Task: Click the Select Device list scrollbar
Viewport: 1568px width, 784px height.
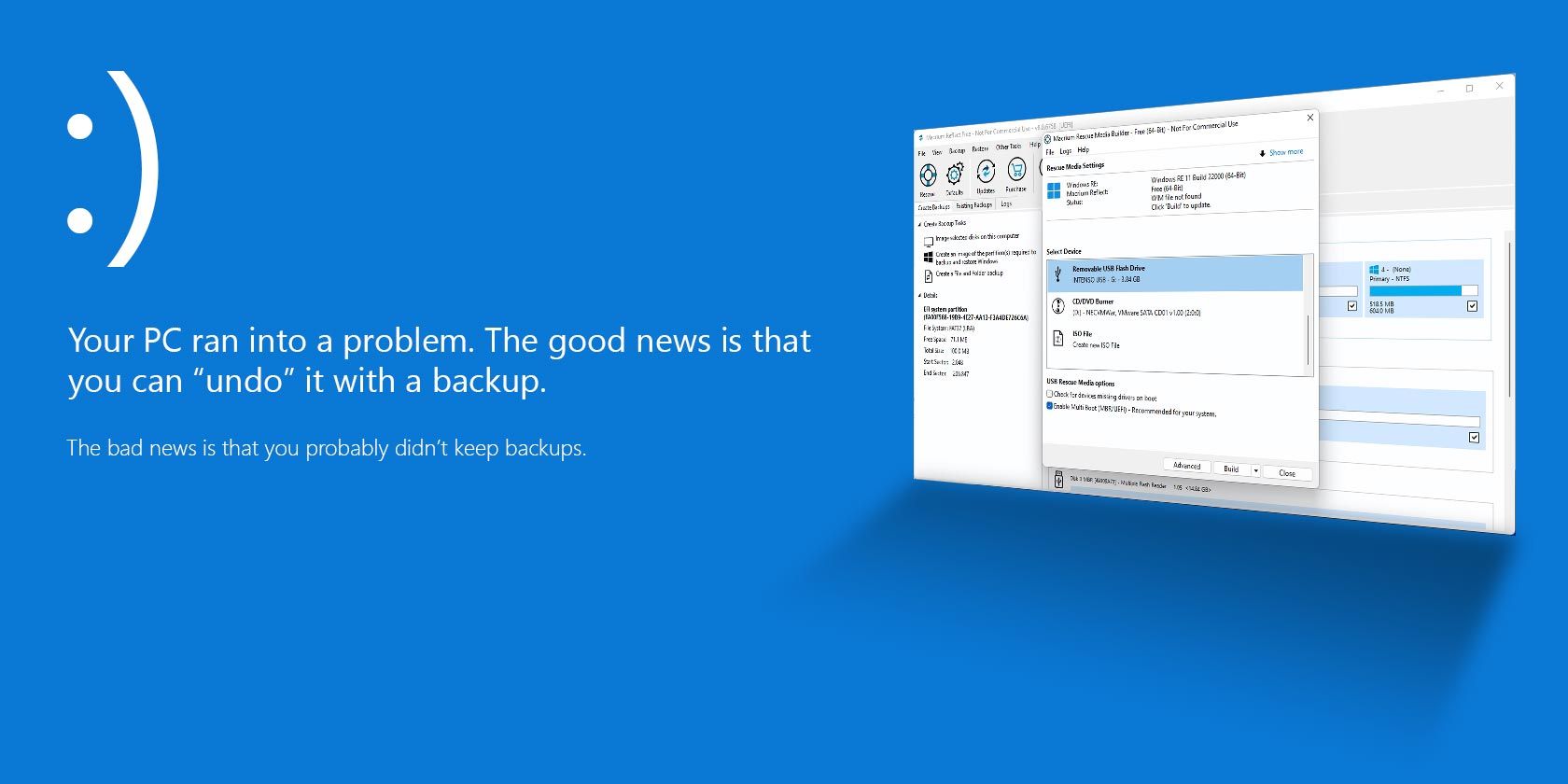Action: click(x=1309, y=340)
